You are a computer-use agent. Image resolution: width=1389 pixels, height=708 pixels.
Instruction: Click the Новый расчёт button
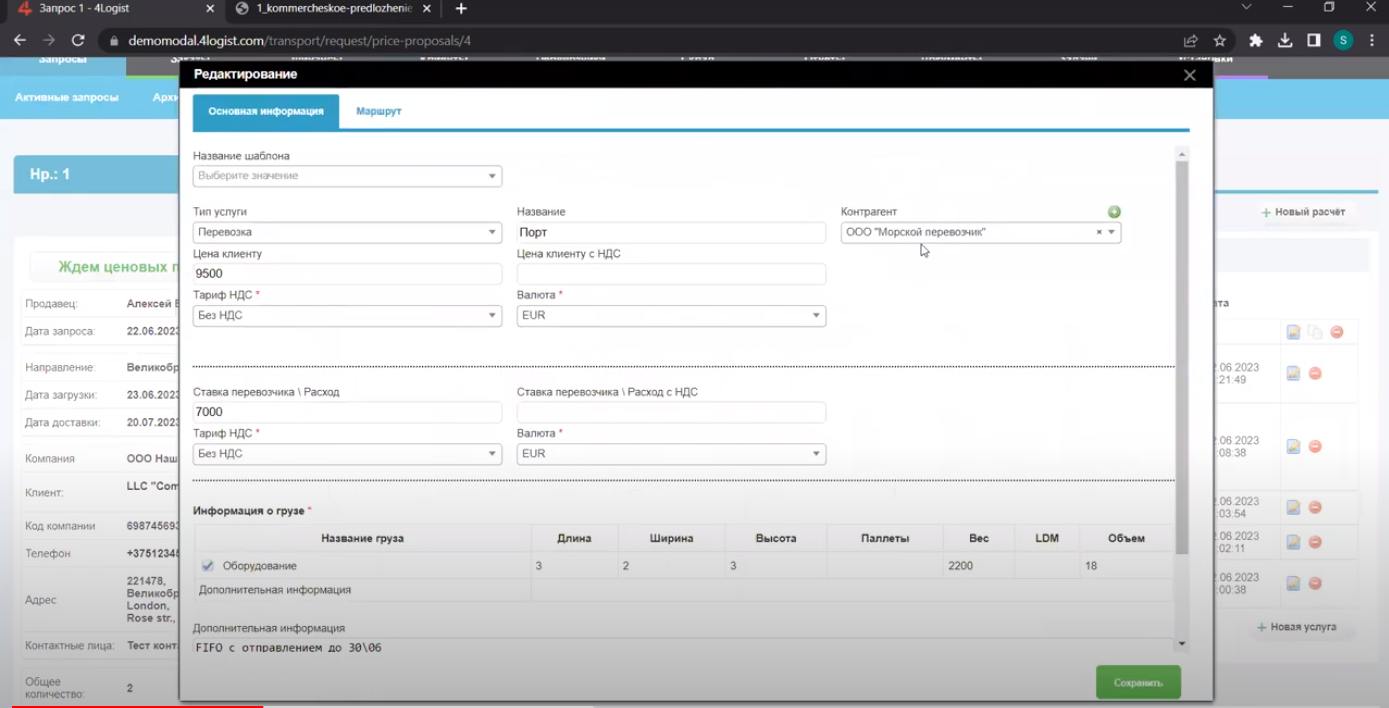(x=1303, y=212)
